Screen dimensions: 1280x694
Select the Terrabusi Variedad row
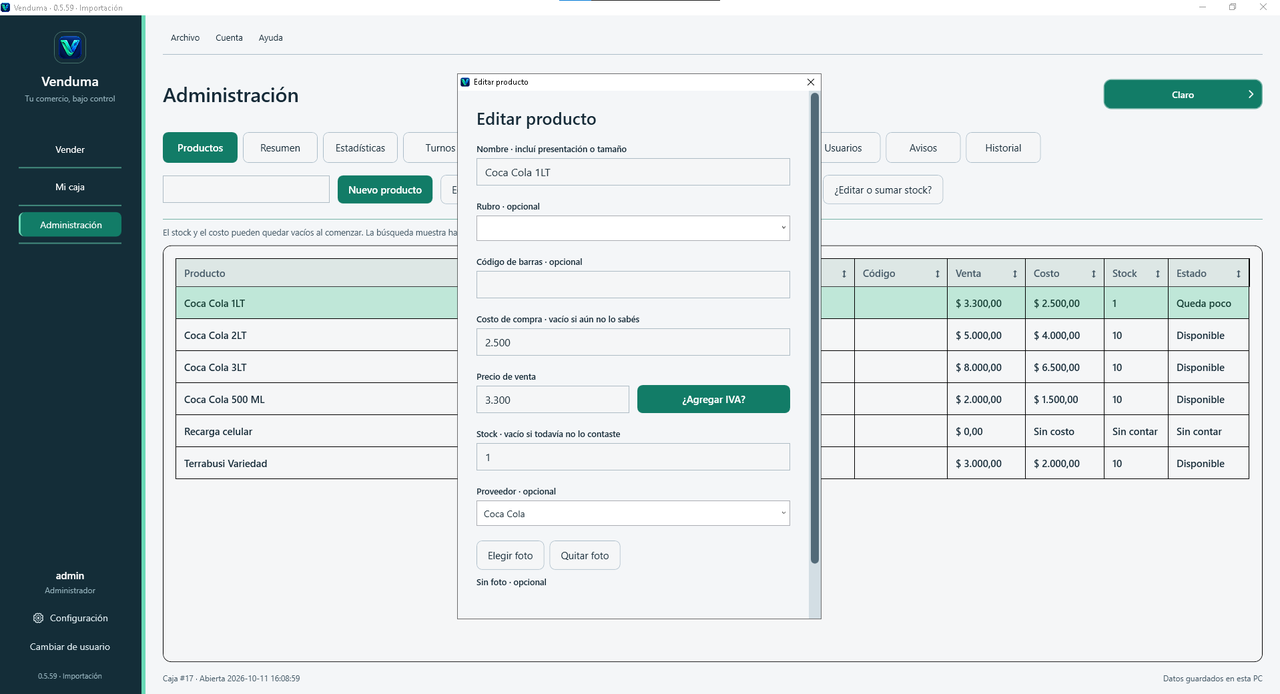click(712, 463)
